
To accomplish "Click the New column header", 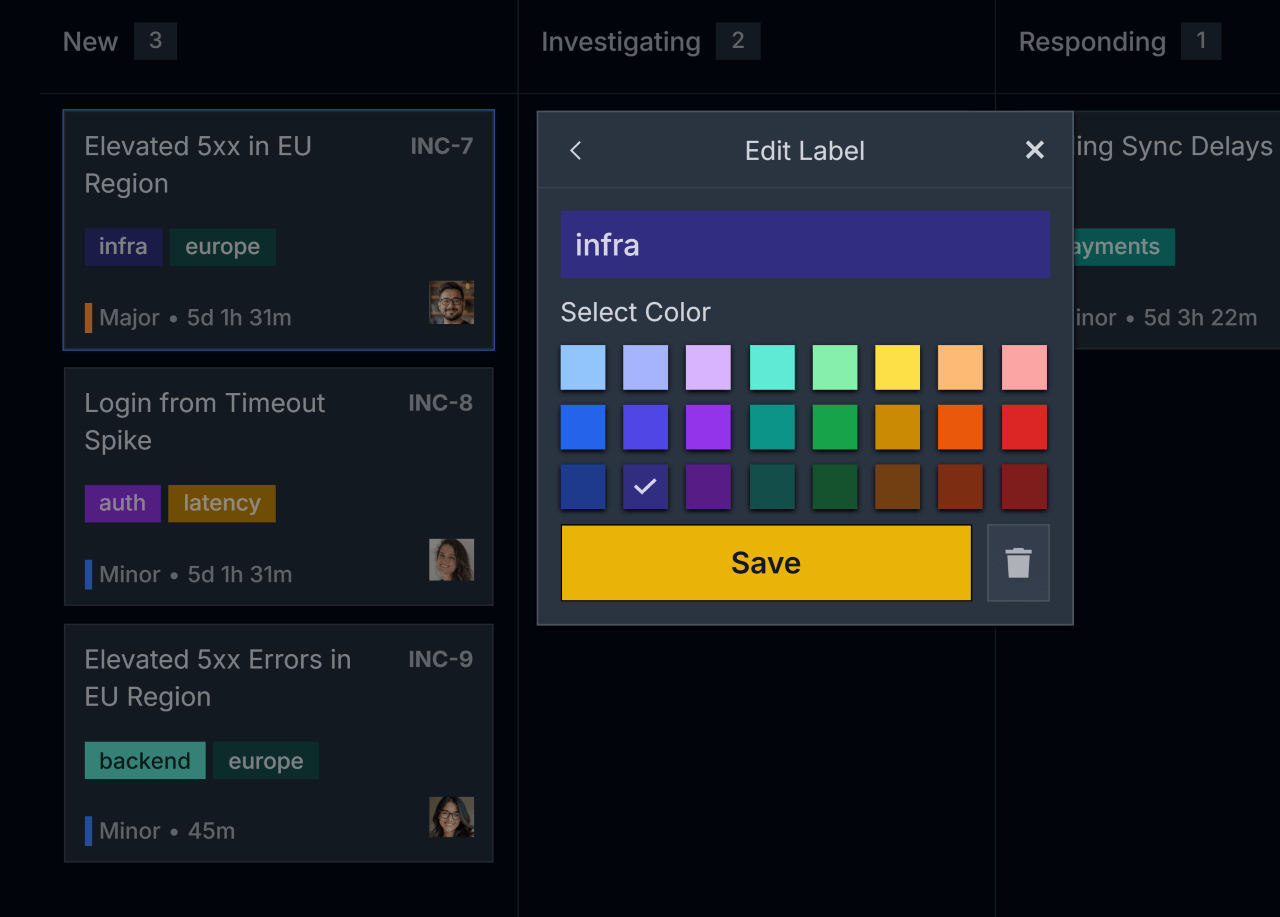I will tap(90, 42).
